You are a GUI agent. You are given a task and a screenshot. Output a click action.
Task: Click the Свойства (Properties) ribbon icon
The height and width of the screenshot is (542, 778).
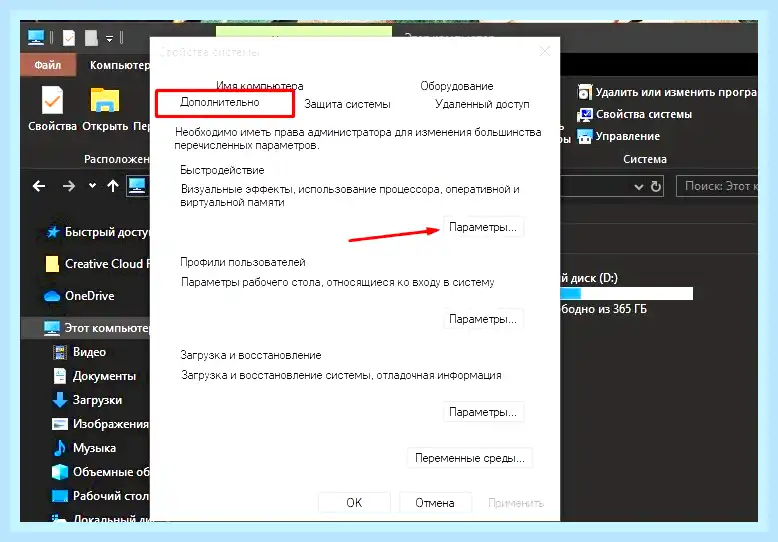(x=52, y=101)
